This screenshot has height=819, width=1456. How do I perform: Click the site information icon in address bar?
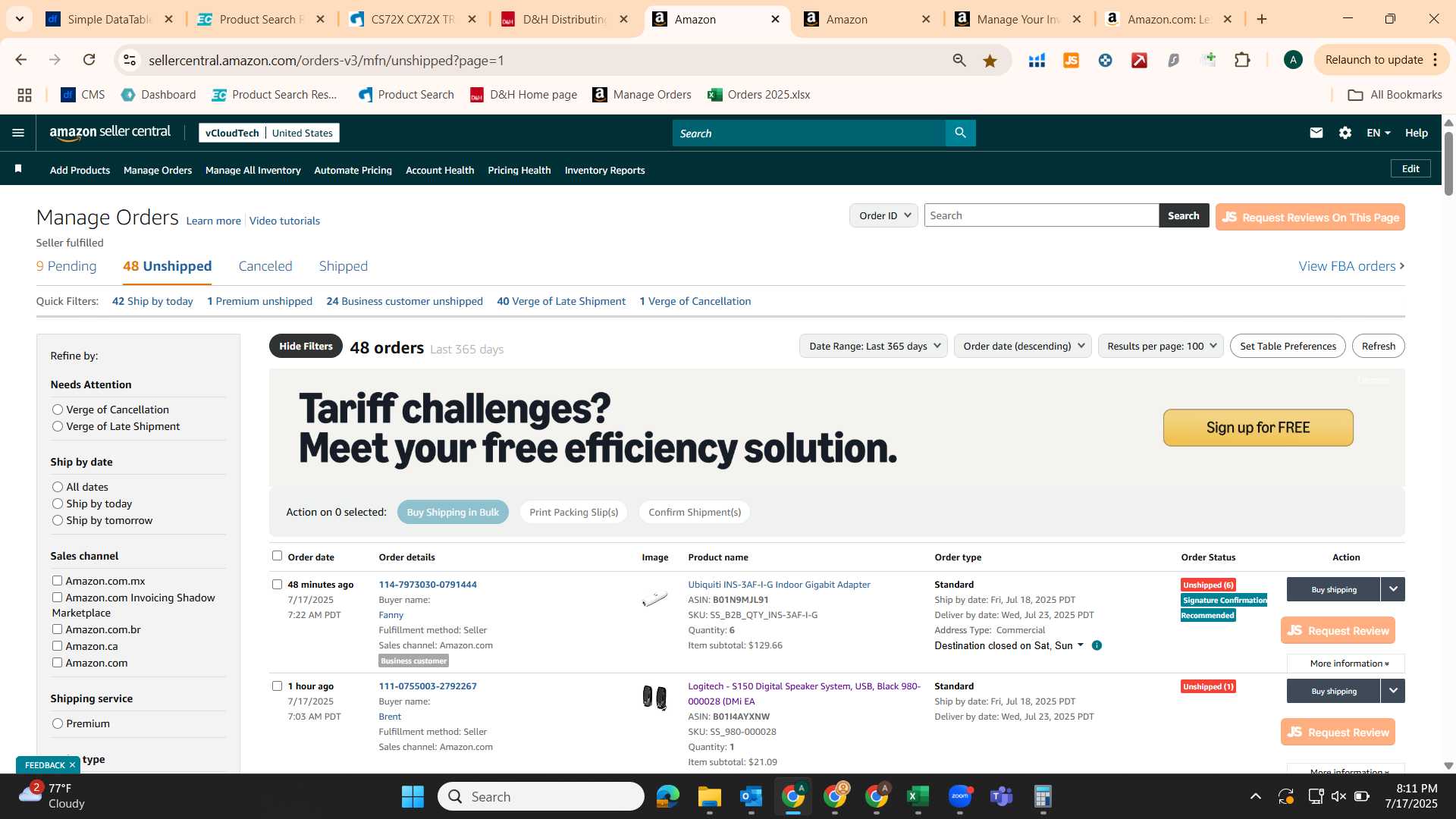[130, 60]
